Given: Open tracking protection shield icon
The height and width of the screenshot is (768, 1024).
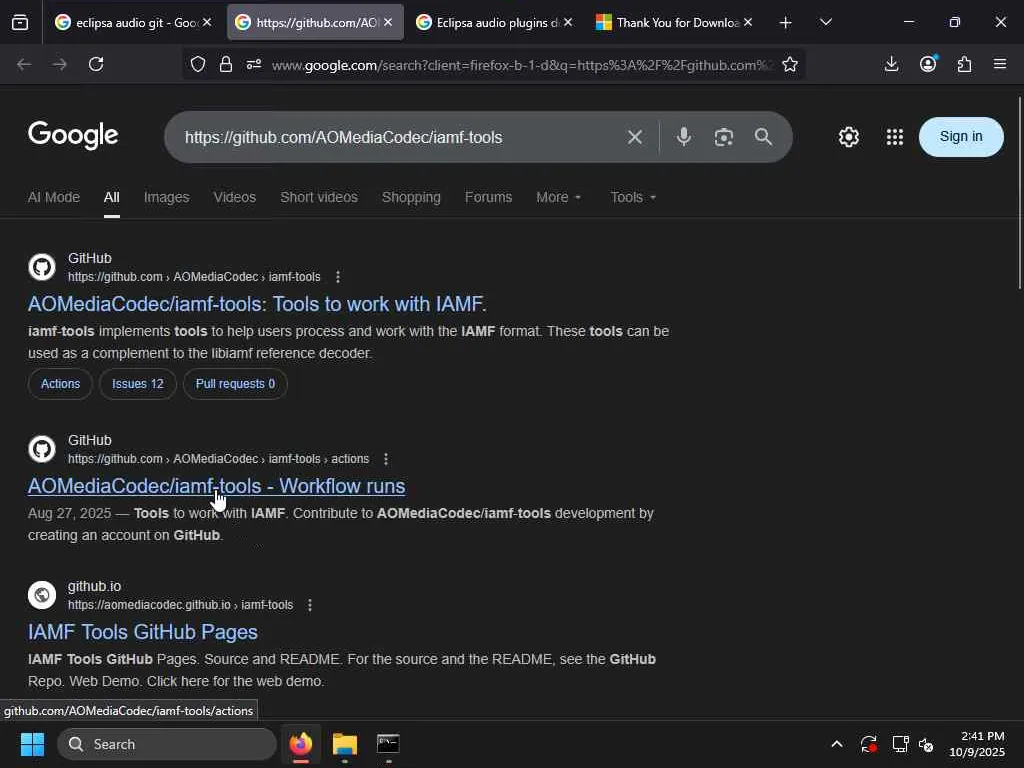Looking at the screenshot, I should click(x=198, y=64).
